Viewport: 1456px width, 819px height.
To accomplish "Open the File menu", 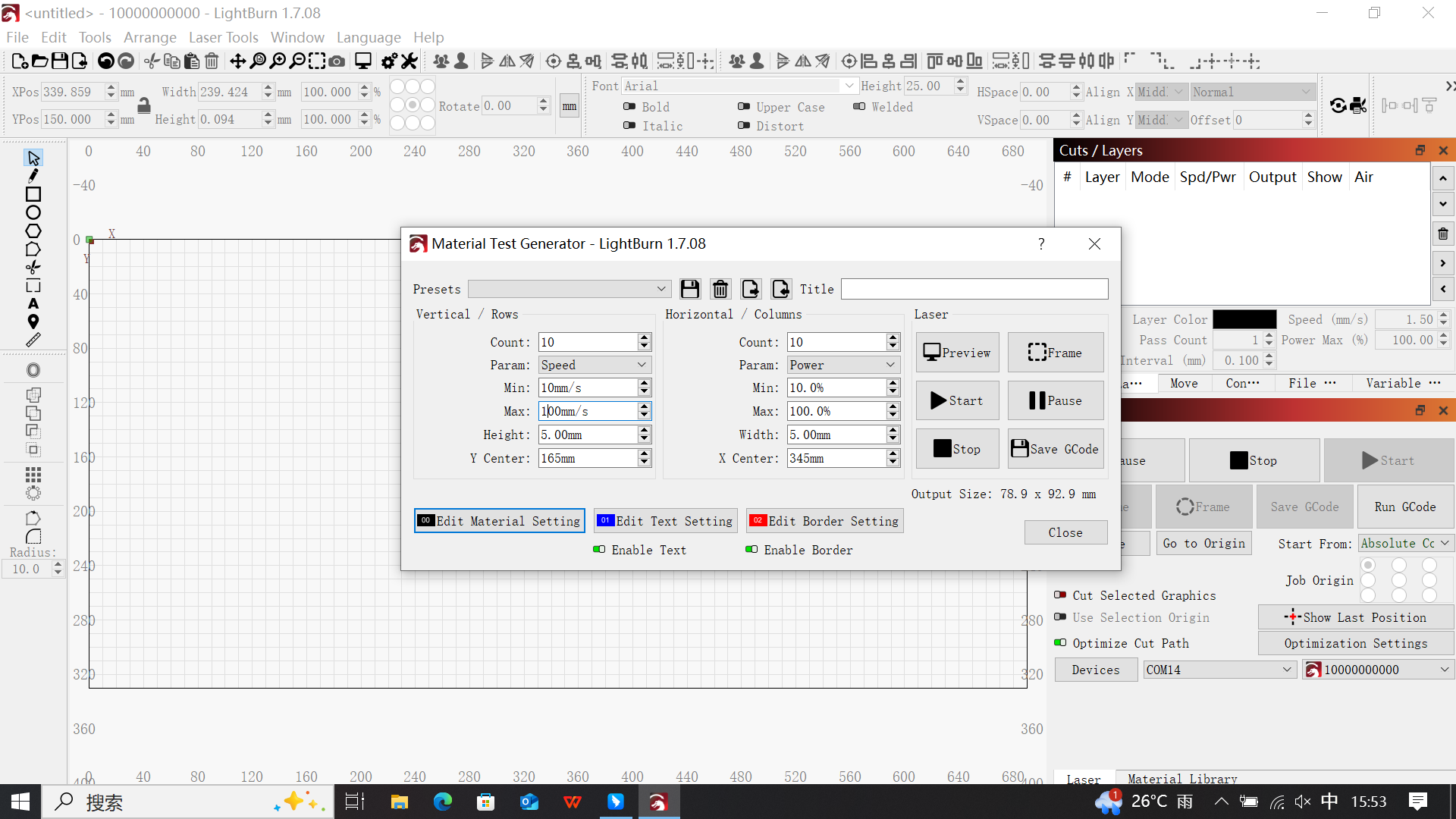I will tap(17, 37).
